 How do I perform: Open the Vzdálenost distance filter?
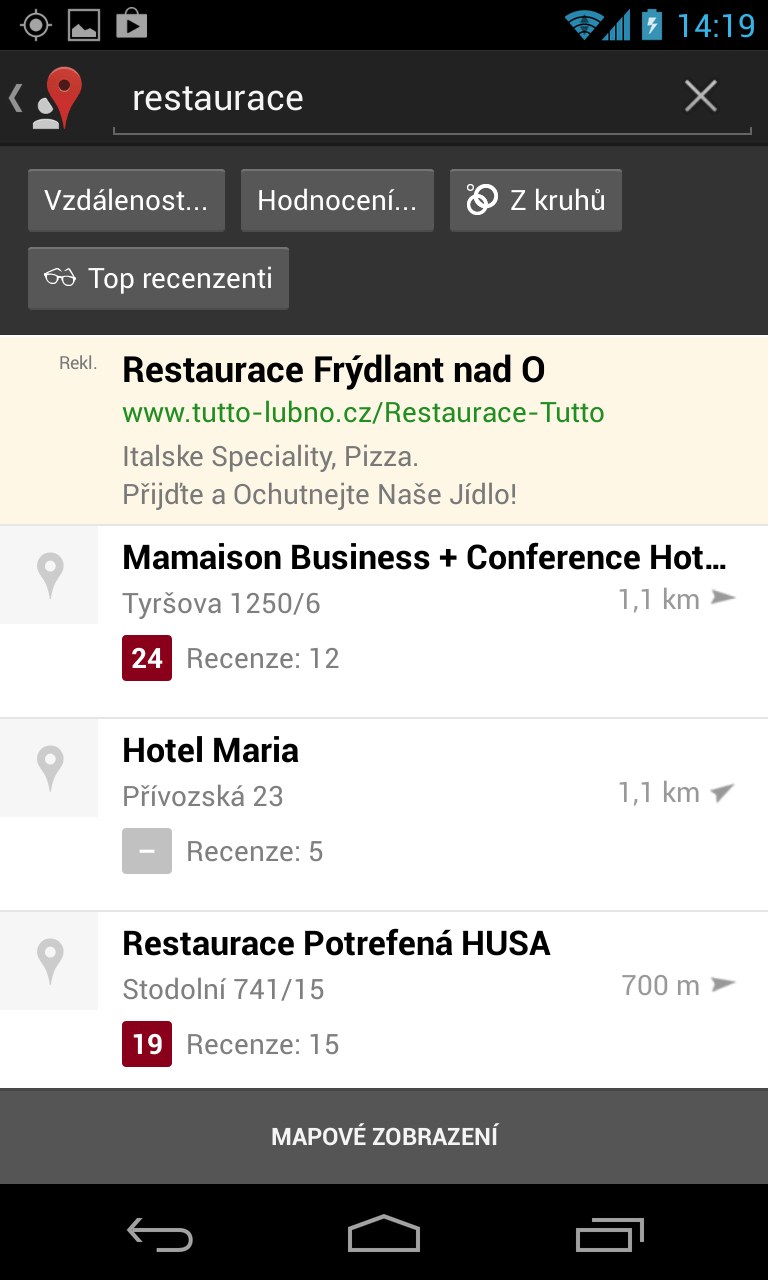(126, 201)
